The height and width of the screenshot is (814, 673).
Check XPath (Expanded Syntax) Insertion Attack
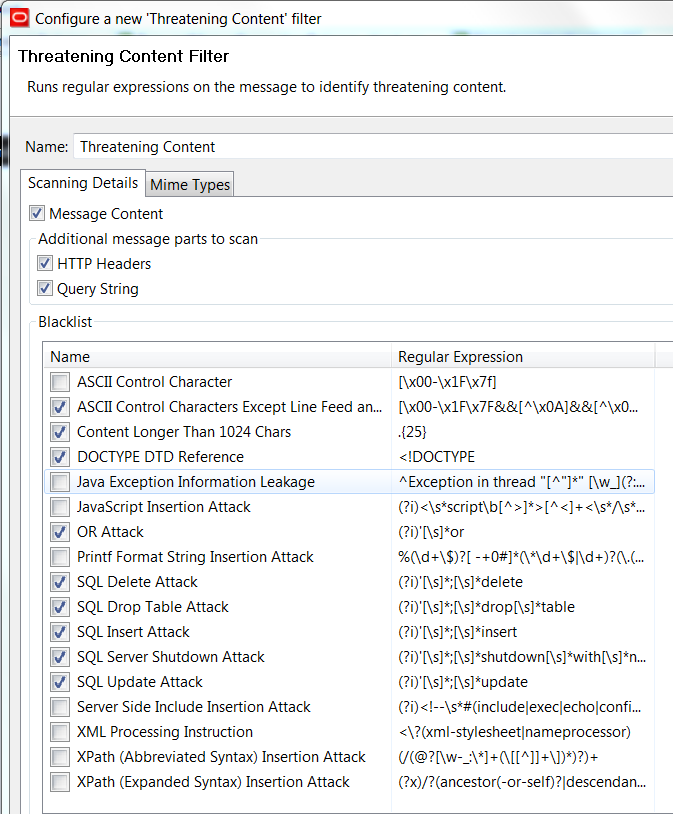pos(61,782)
